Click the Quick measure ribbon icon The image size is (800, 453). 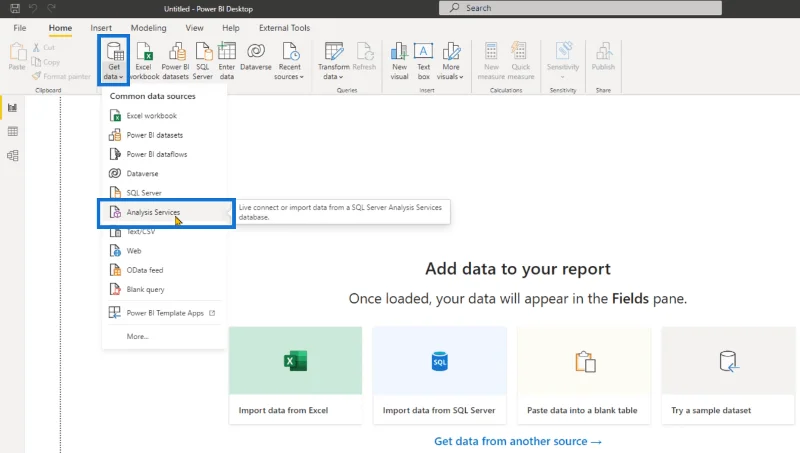[520, 61]
